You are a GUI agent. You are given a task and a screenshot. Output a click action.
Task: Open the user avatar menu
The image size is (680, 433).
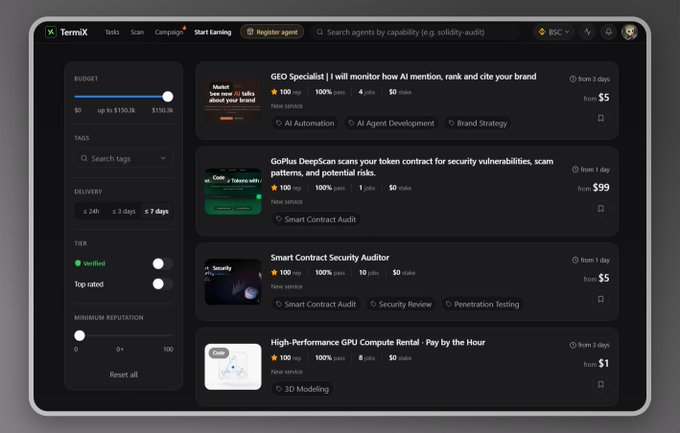tap(629, 32)
